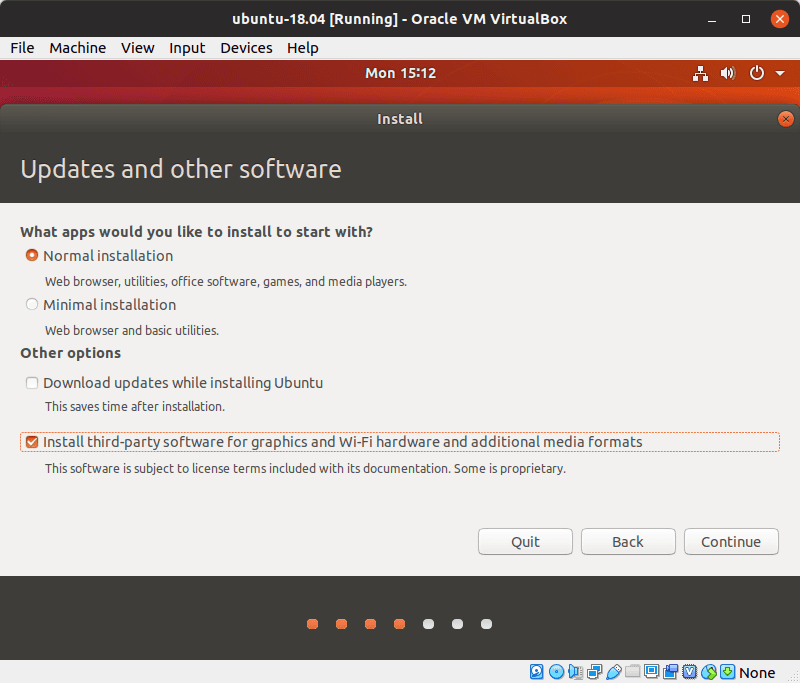Open the volume speaker icon in Ubuntu top bar

(728, 73)
